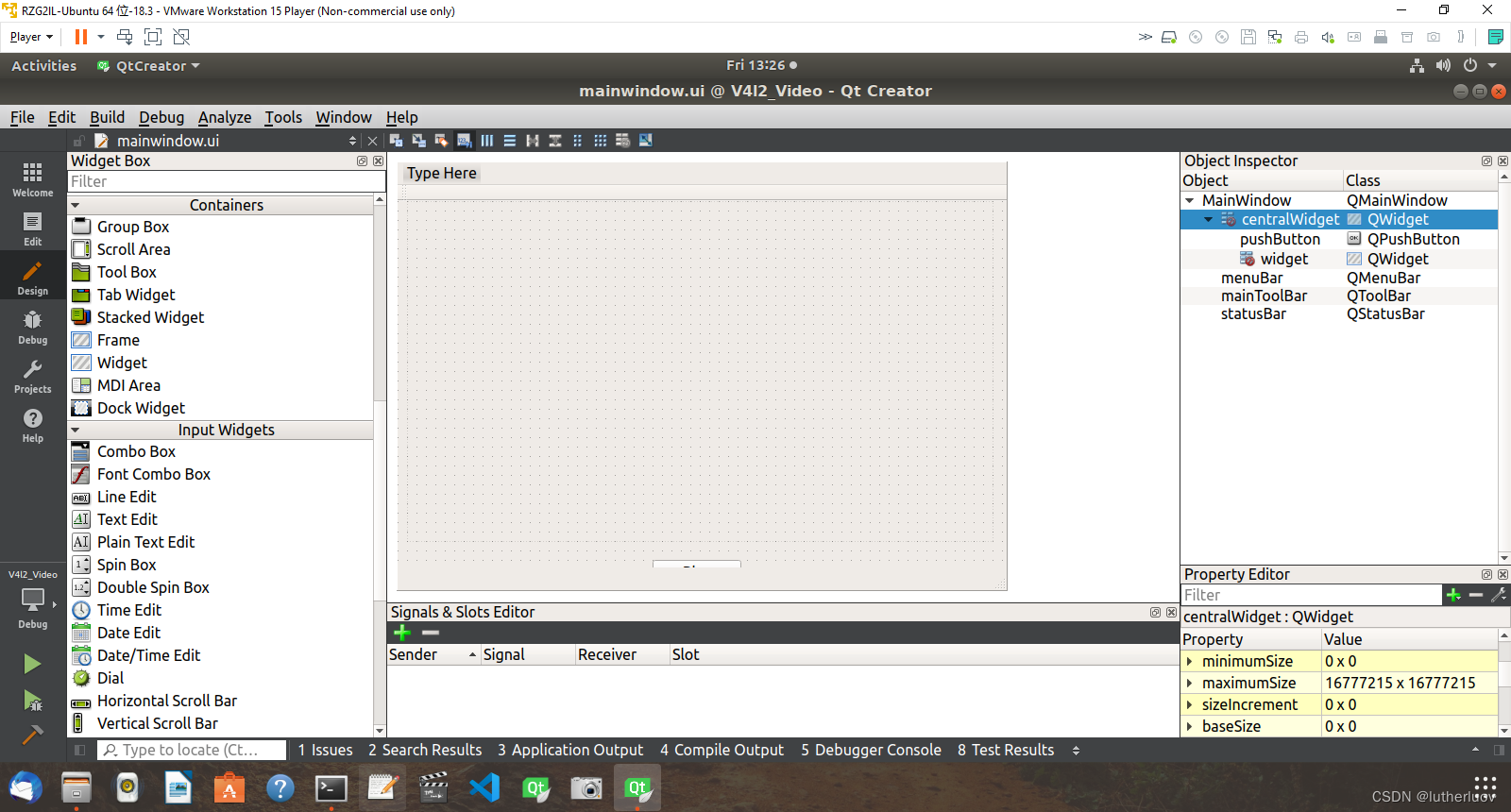Collapse the centralWidget tree node
This screenshot has width=1511, height=812.
pos(1208,219)
